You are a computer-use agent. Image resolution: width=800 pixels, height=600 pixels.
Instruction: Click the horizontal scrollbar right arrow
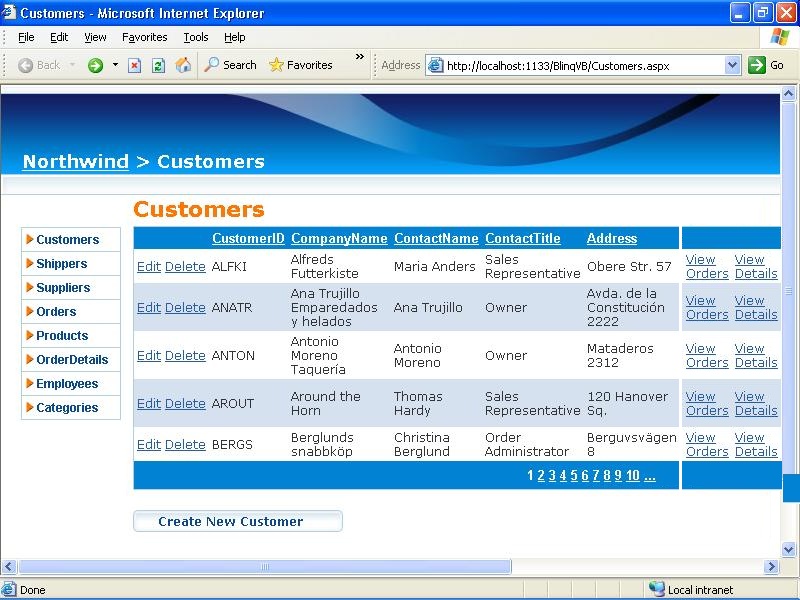771,566
